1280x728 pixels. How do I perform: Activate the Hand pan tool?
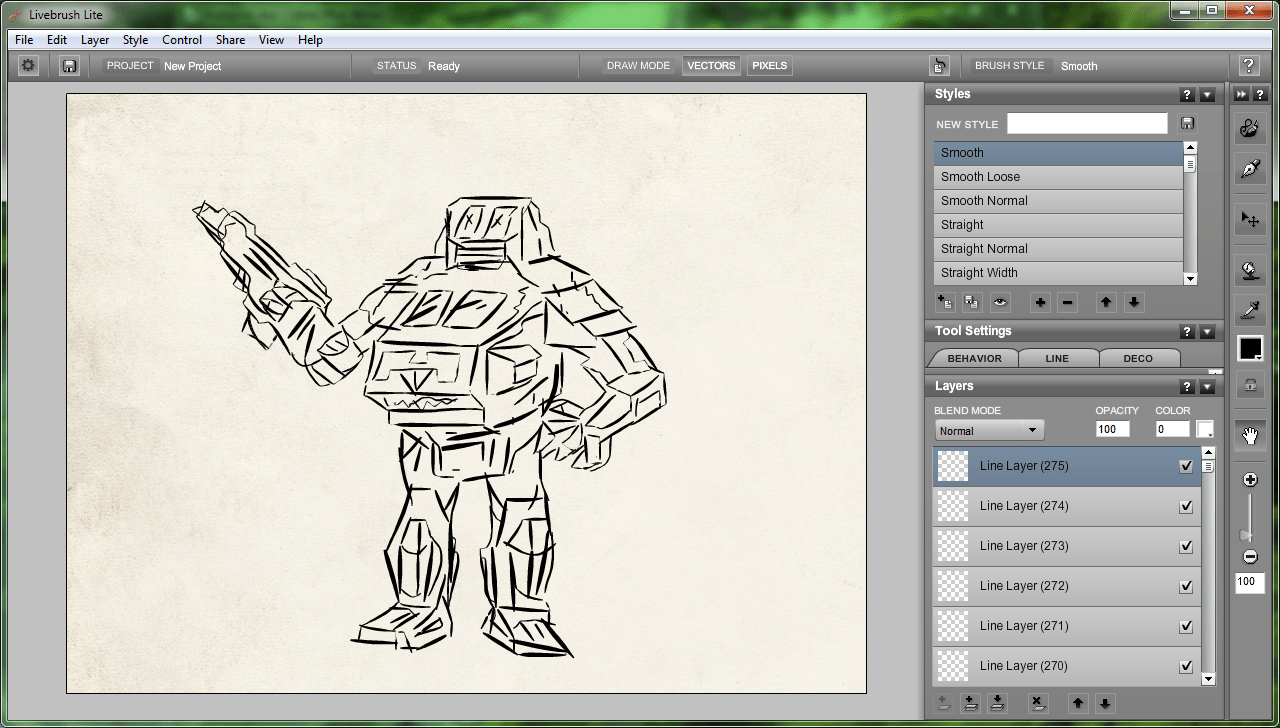1249,435
